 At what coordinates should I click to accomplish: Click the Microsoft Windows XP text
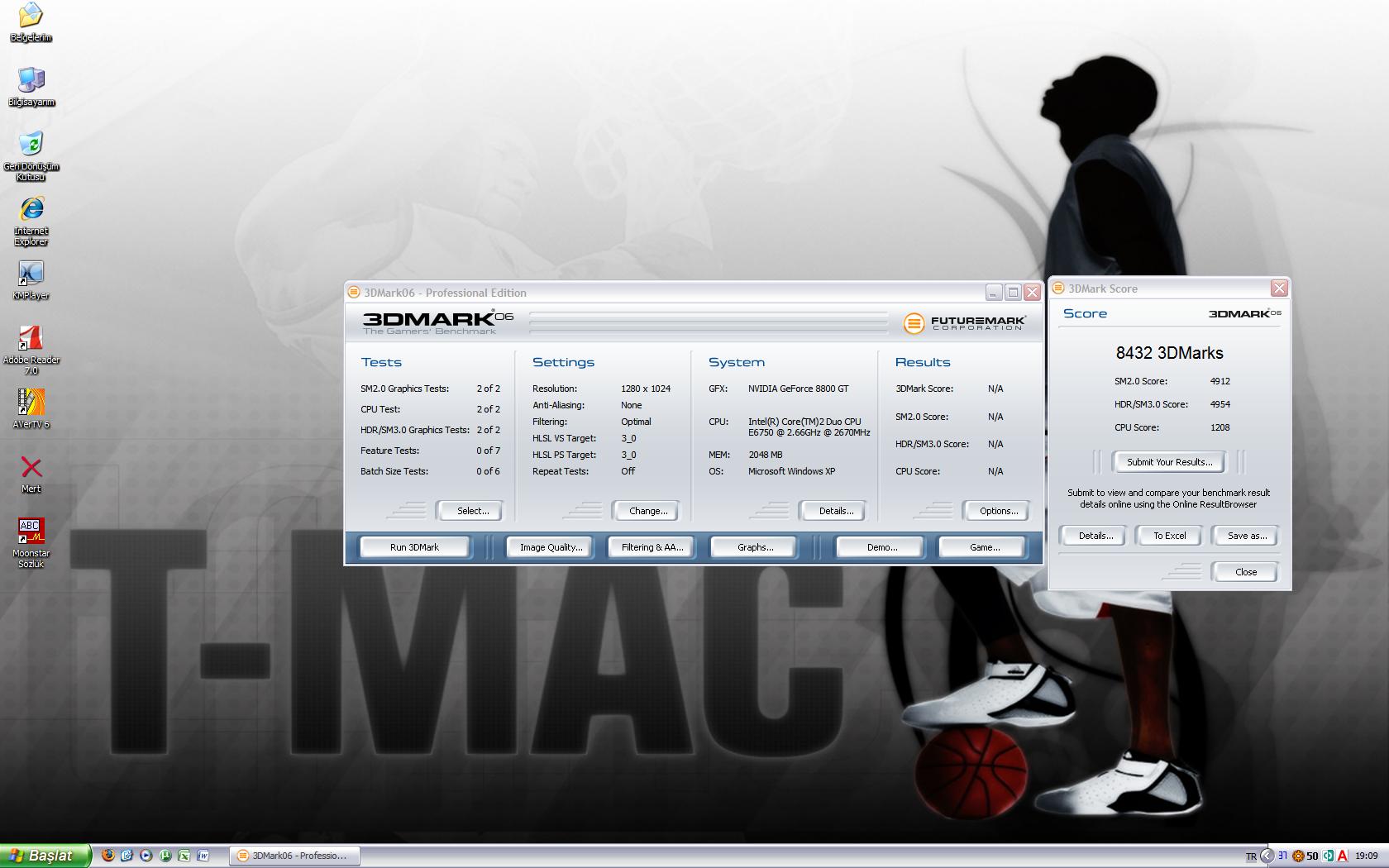click(x=791, y=471)
